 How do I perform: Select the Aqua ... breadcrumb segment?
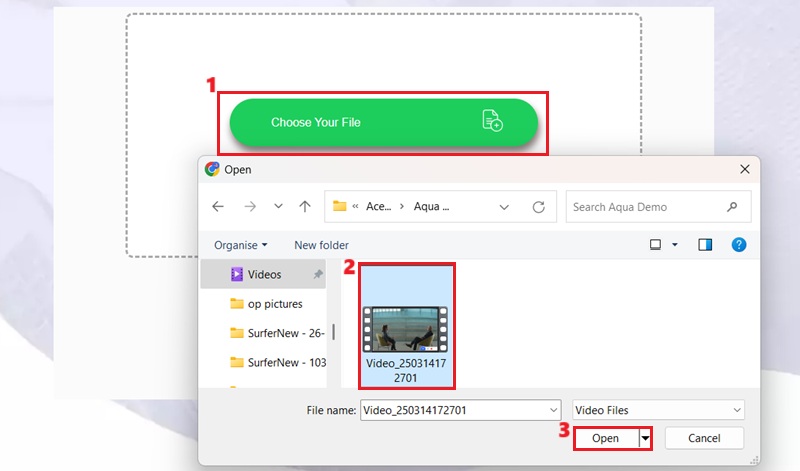click(x=432, y=207)
